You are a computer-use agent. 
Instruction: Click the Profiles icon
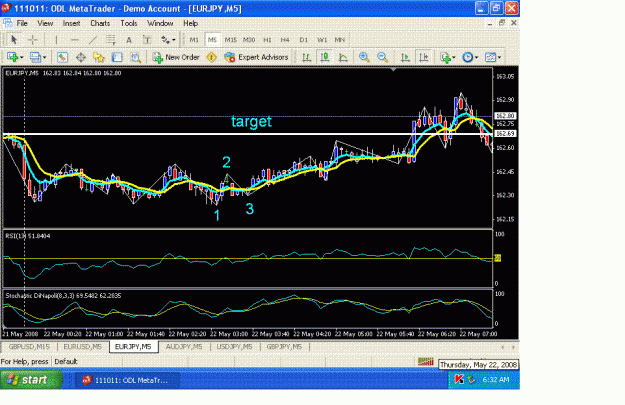(35, 57)
